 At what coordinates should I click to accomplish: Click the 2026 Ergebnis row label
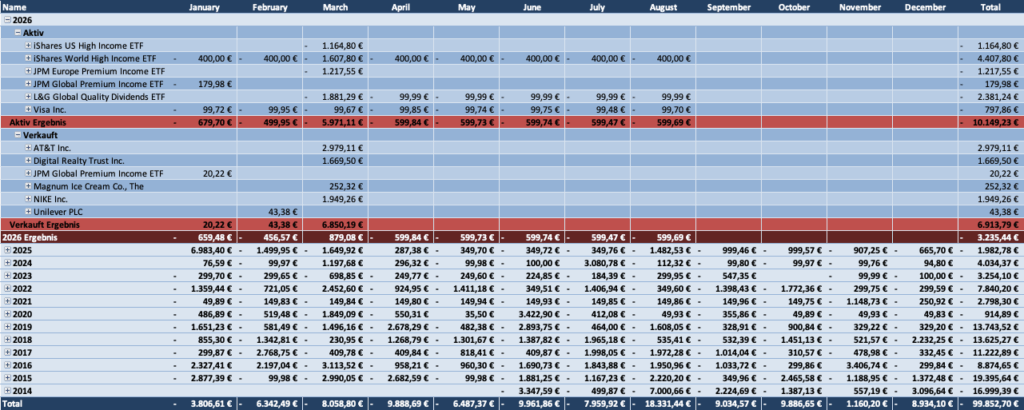coord(30,237)
